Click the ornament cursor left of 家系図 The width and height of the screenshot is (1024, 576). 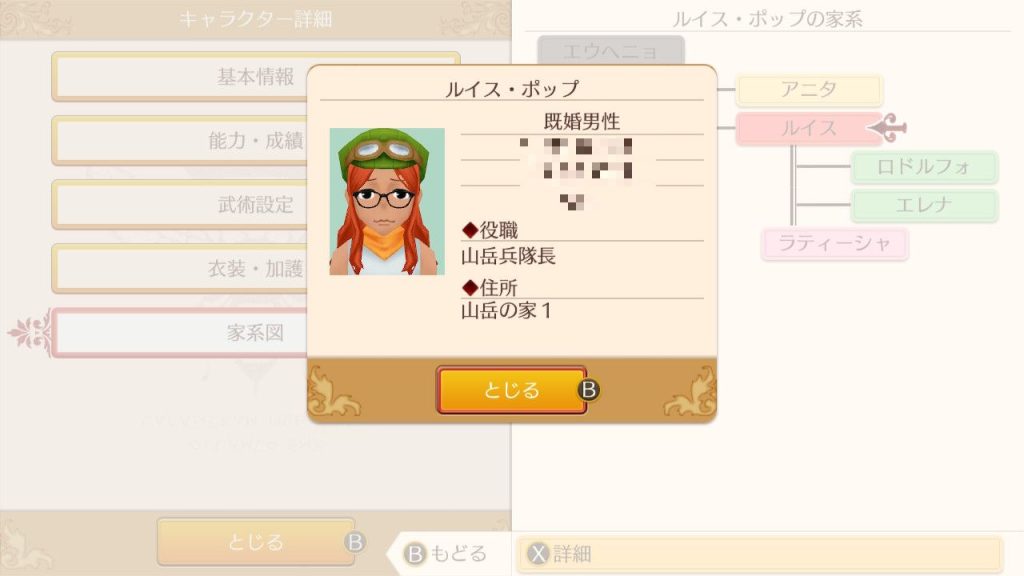[30, 333]
